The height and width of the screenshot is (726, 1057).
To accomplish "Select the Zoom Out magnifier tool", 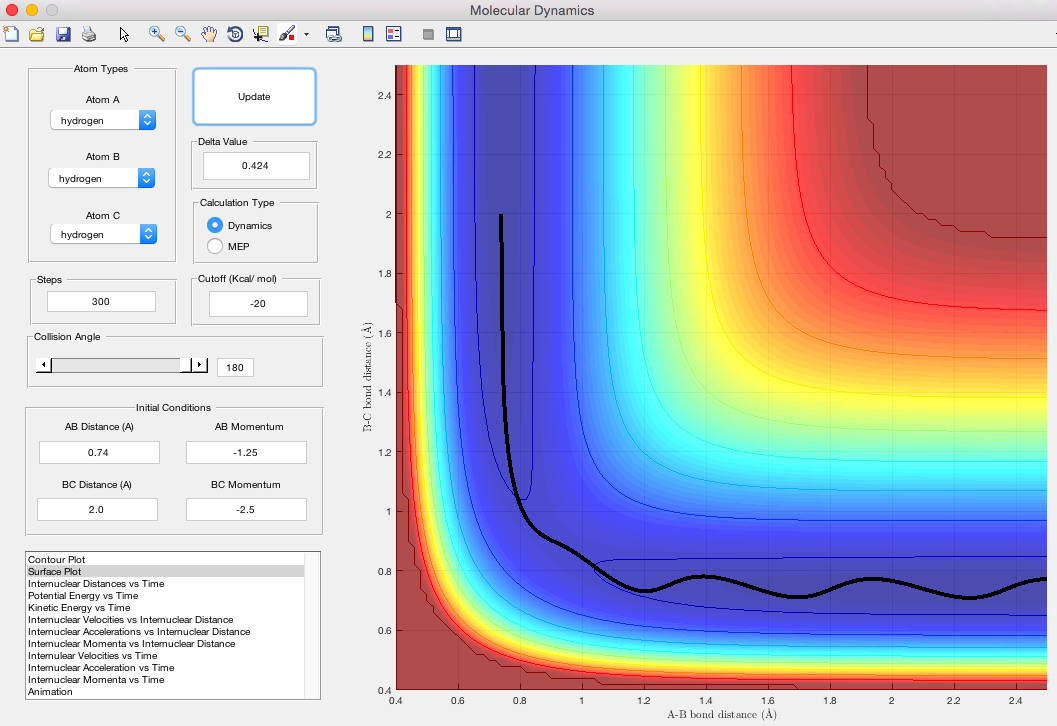I will click(x=183, y=34).
